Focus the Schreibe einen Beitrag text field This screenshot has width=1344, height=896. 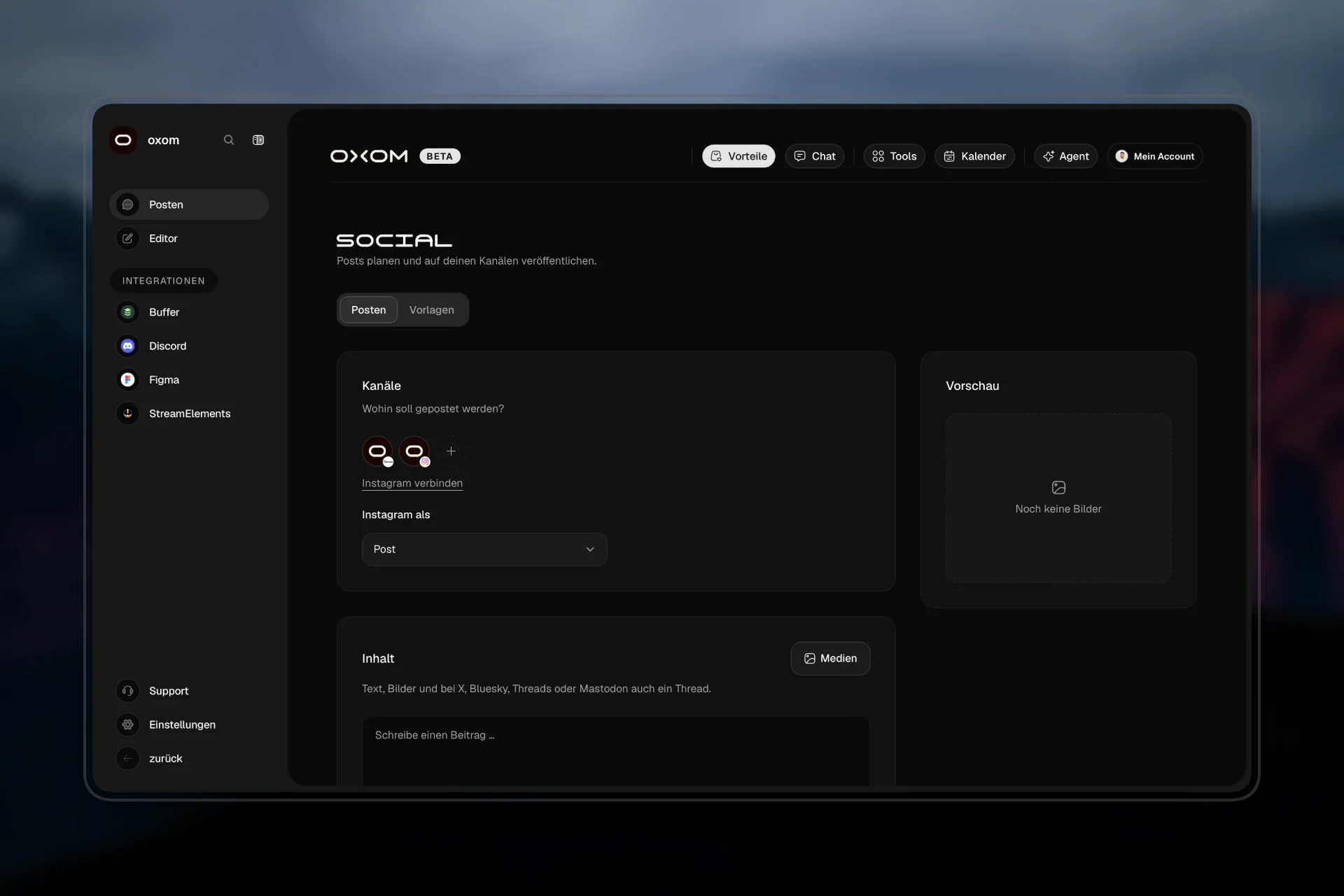(616, 751)
